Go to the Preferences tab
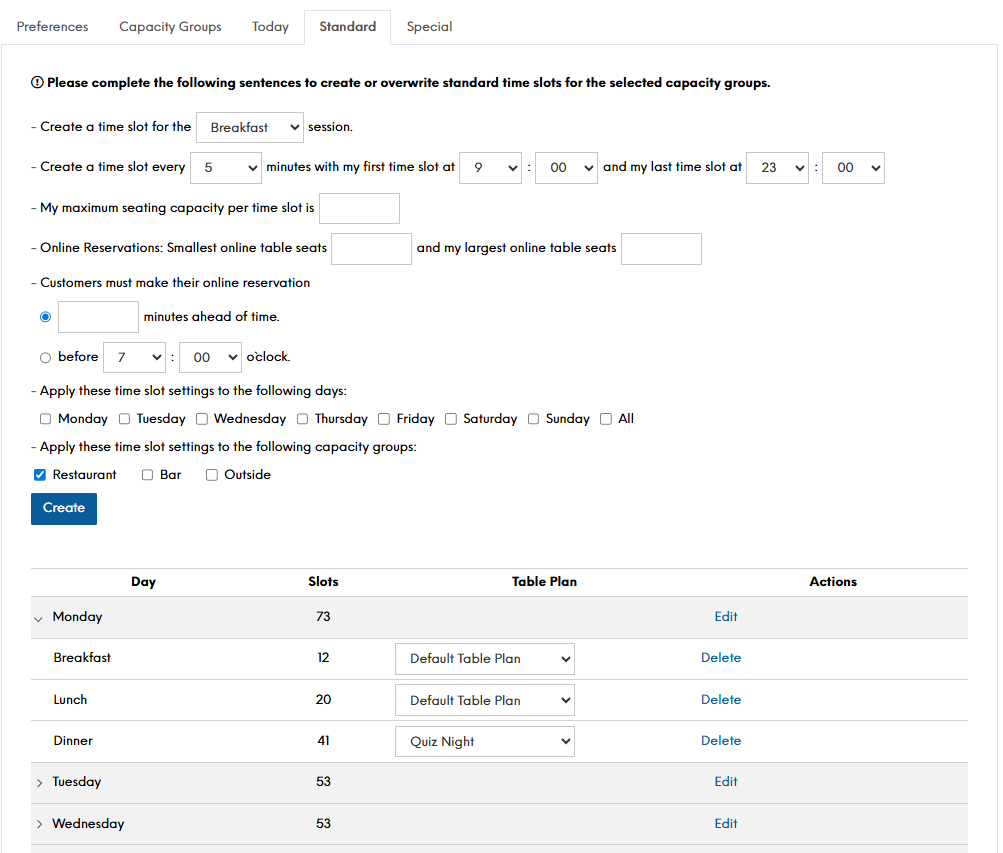 click(53, 27)
